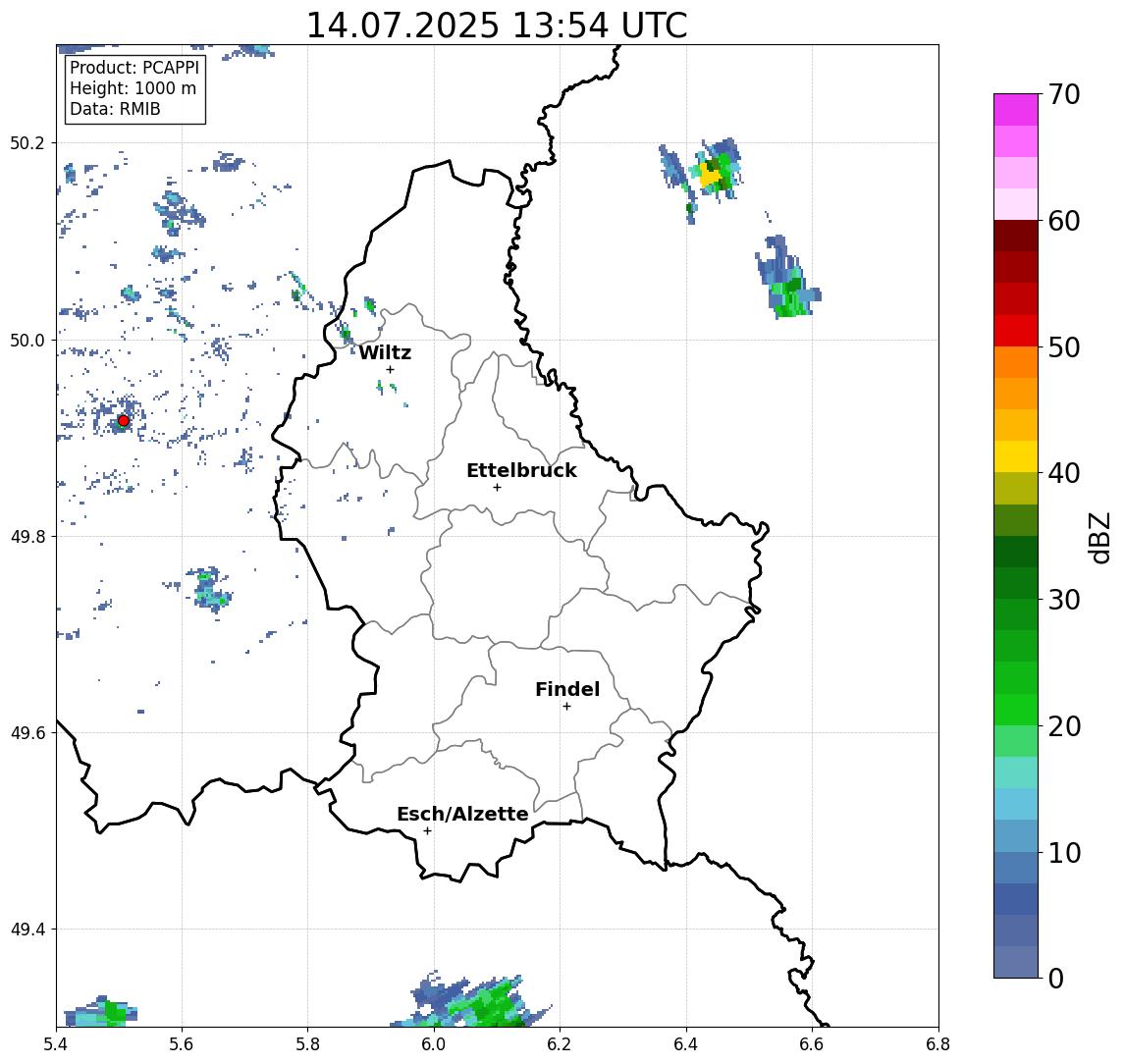Click the 0 tick on colorbar
This screenshot has height=1064, width=1124.
1056,979
